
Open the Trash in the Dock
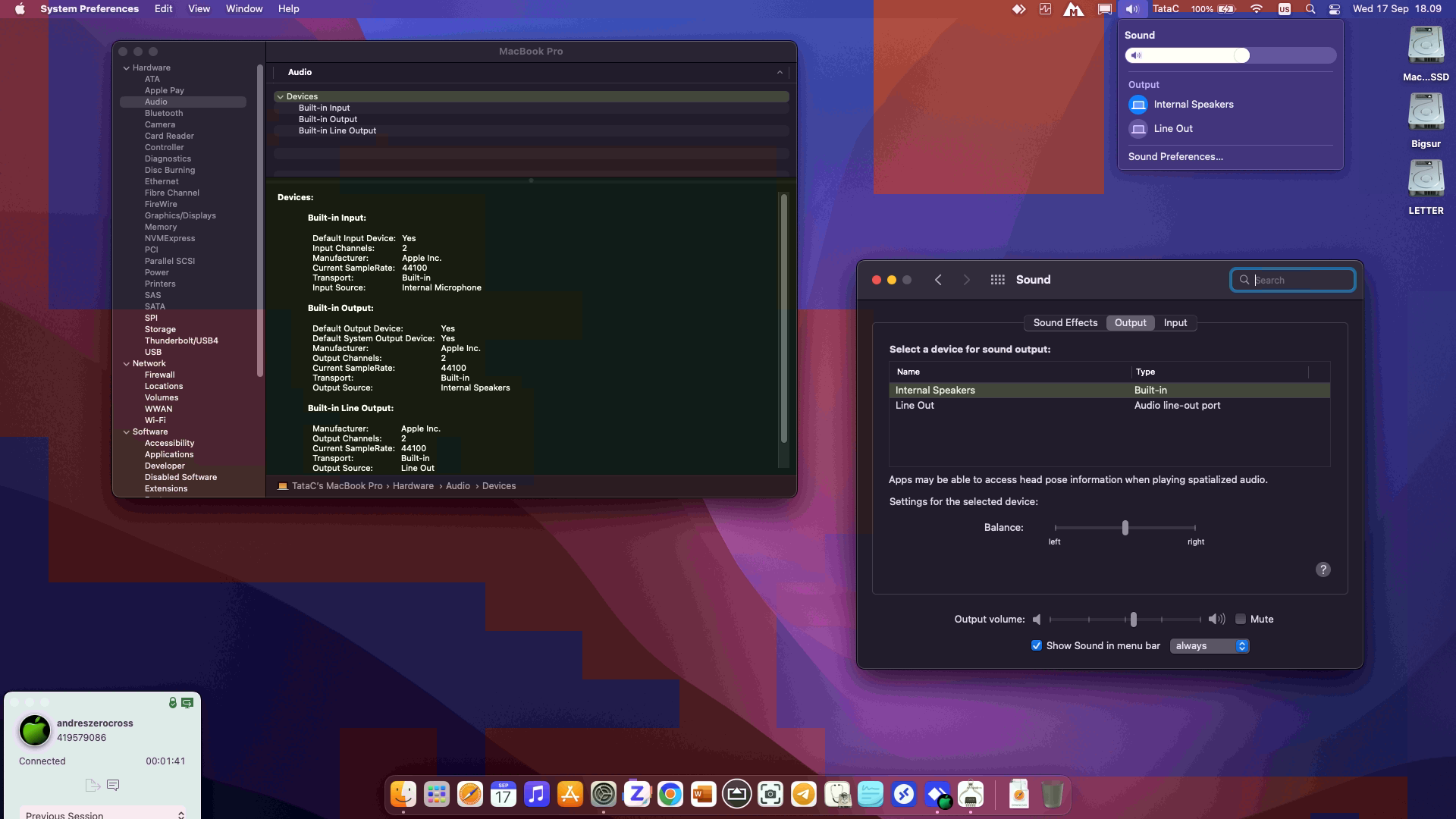1052,794
